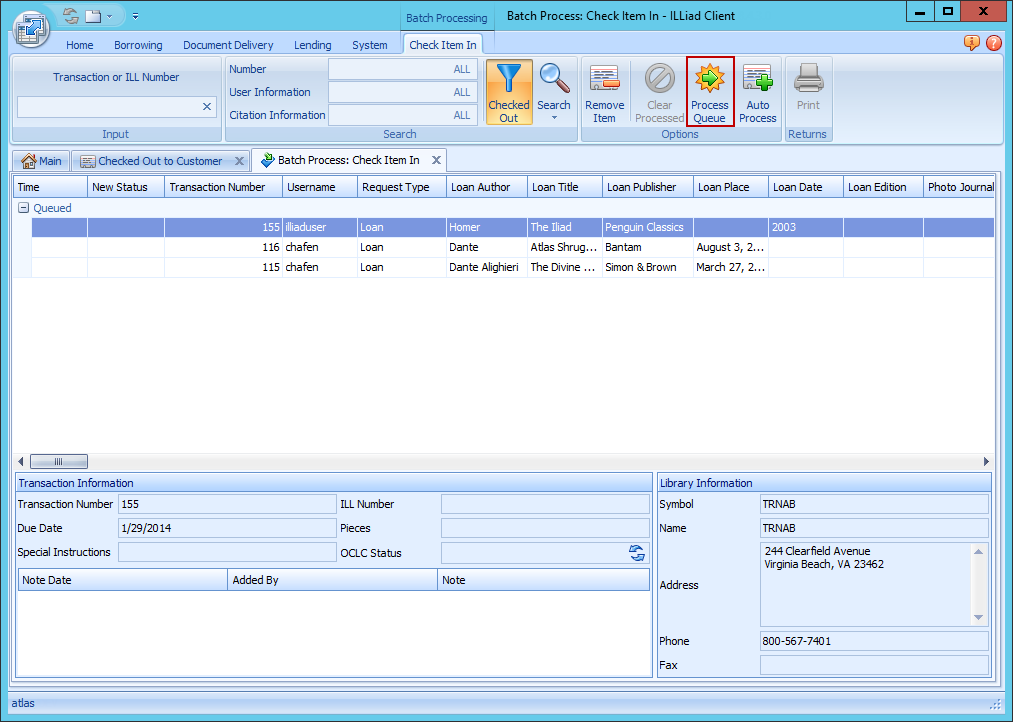The image size is (1013, 722).
Task: Click inside the Number search field
Action: [400, 69]
